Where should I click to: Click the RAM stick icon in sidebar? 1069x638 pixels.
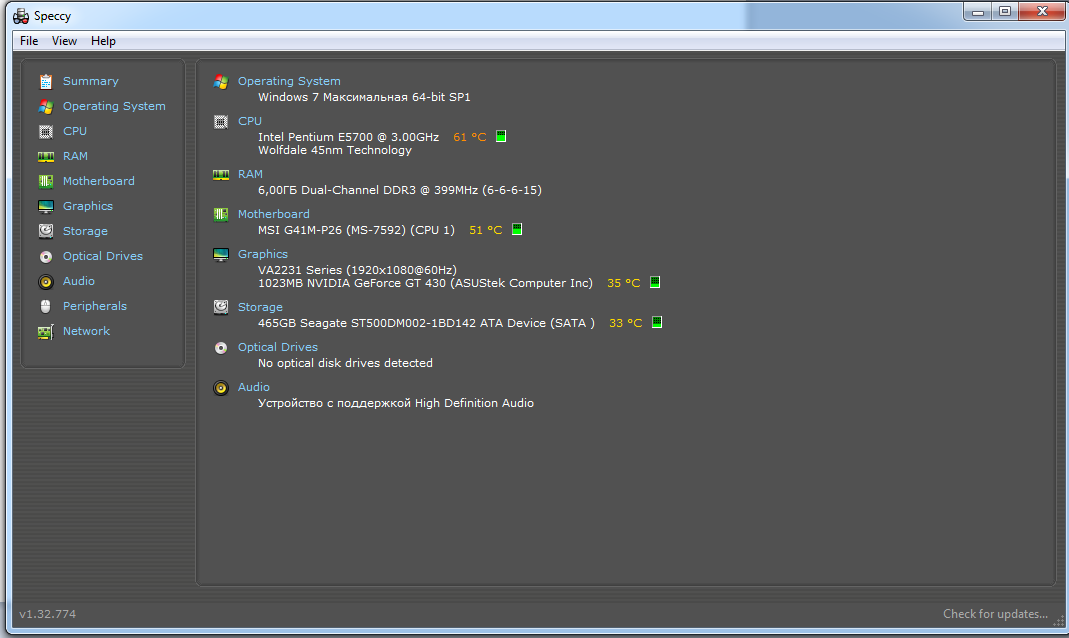[46, 157]
